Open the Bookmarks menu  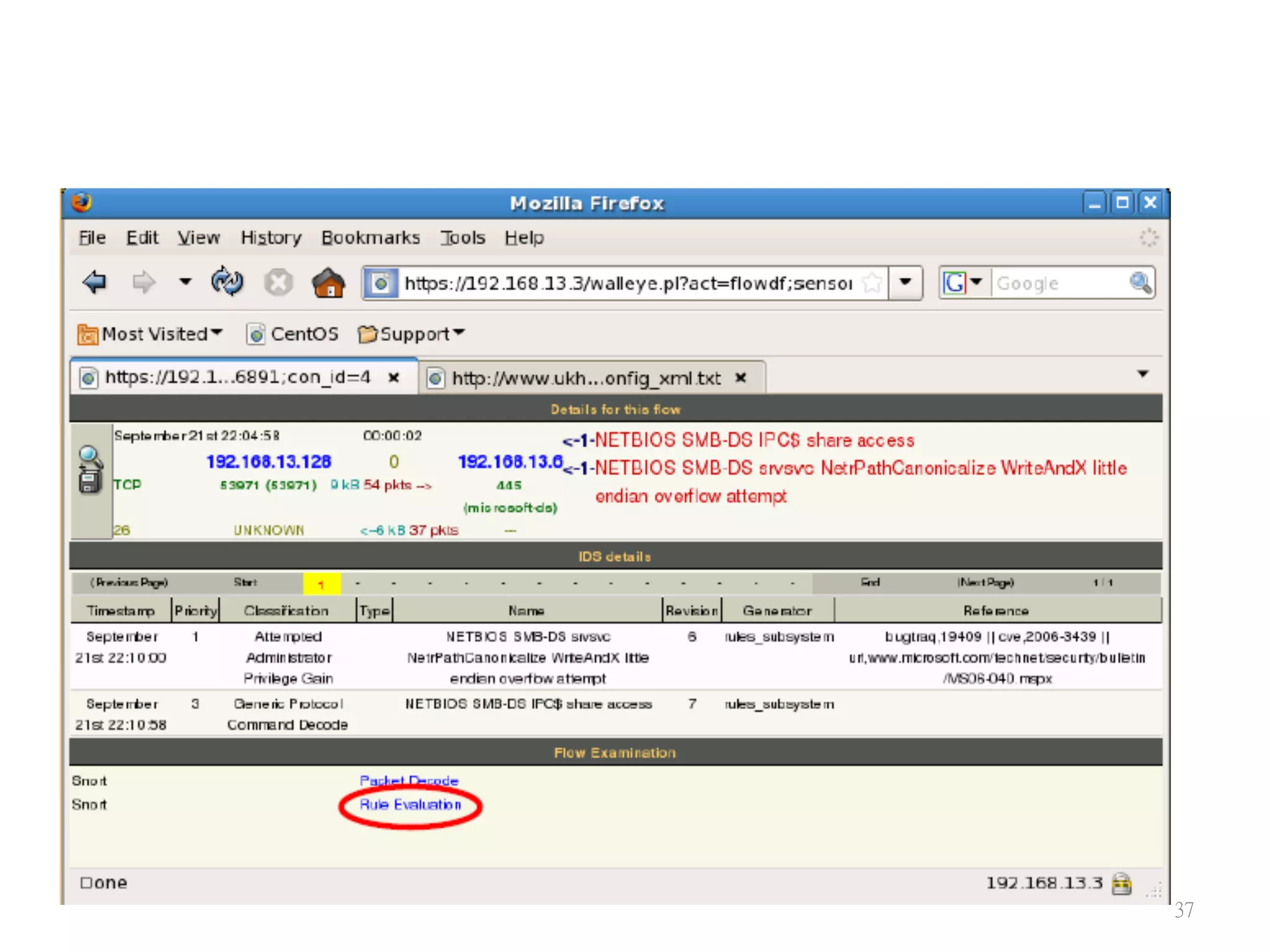coord(370,238)
